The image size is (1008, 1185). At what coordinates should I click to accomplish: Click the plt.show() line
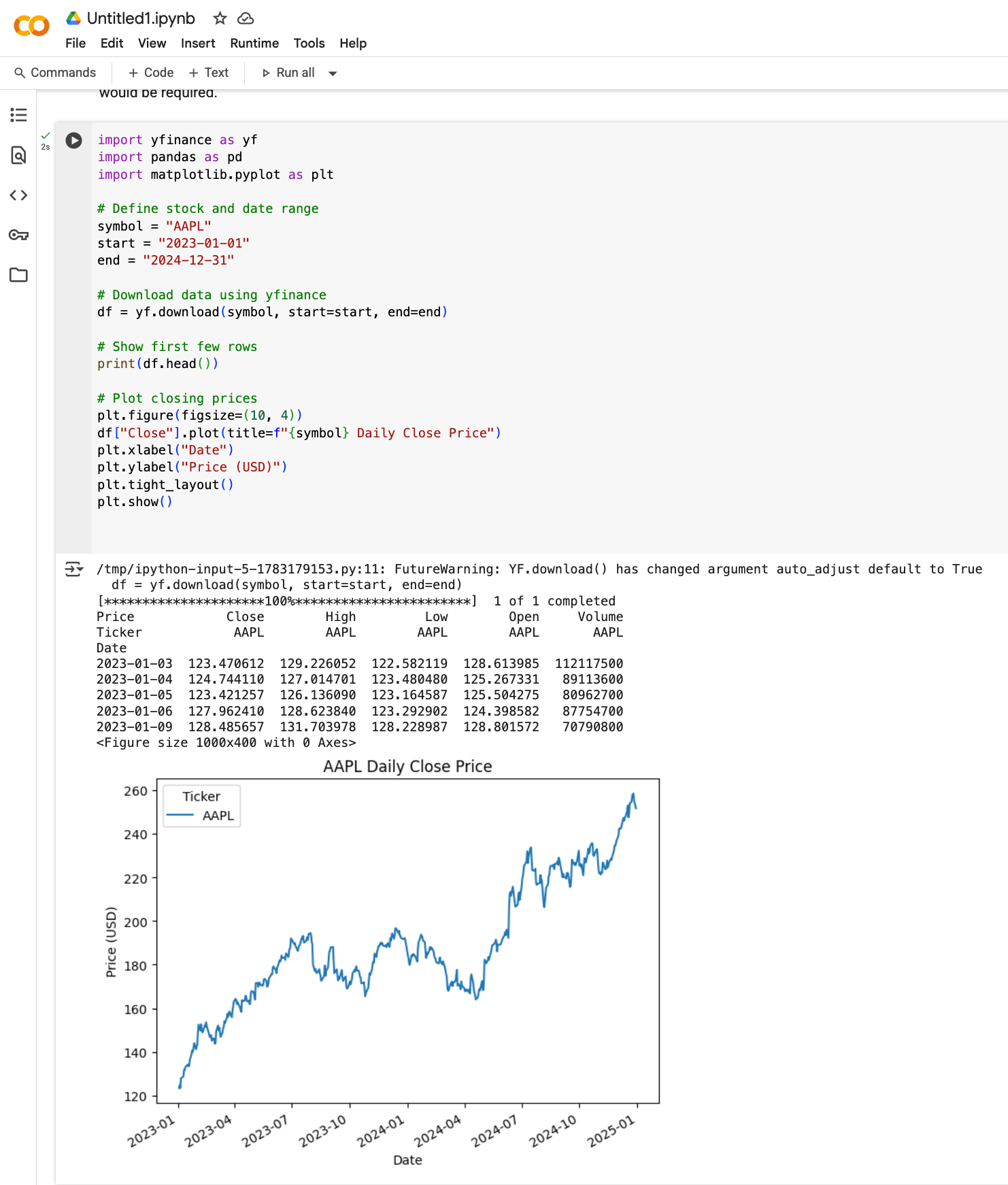coord(135,502)
